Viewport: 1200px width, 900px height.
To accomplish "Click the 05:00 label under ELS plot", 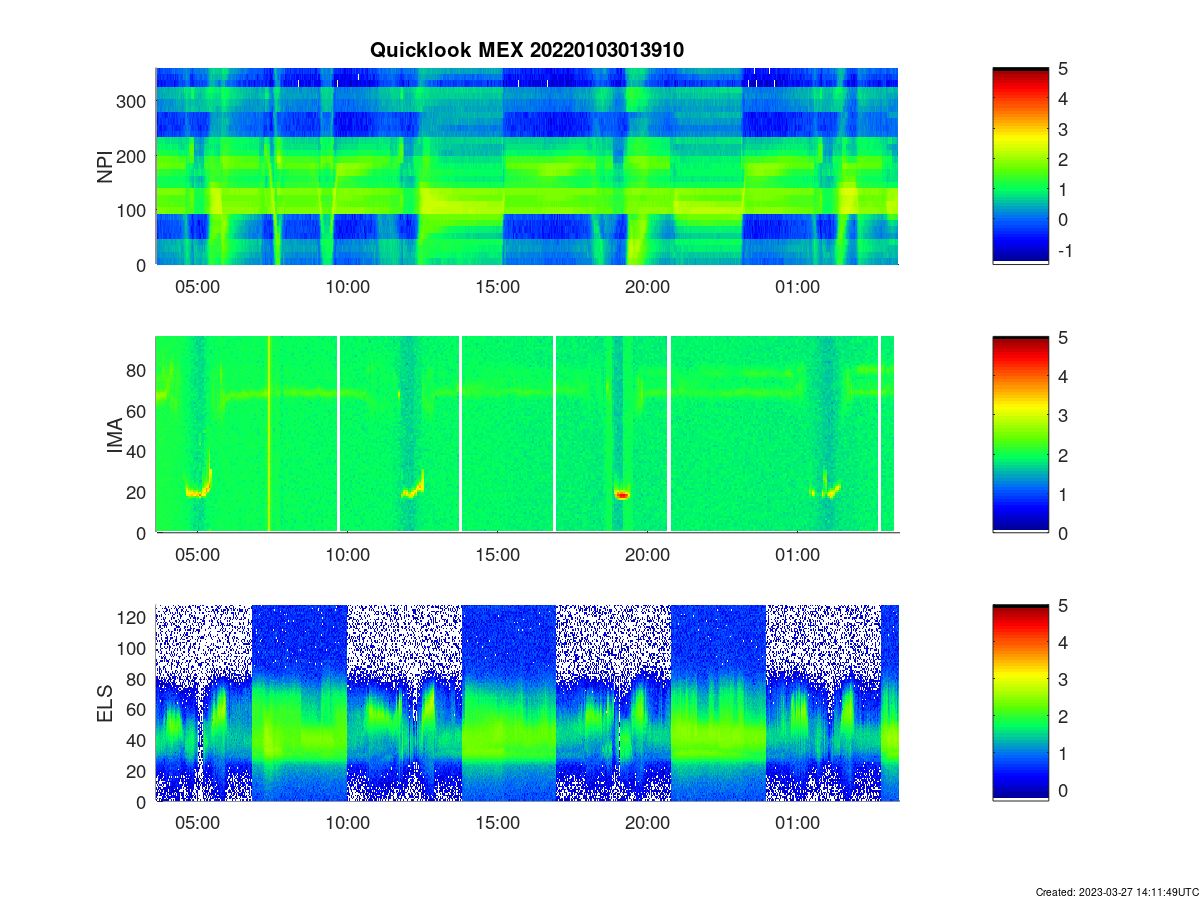I will click(198, 823).
